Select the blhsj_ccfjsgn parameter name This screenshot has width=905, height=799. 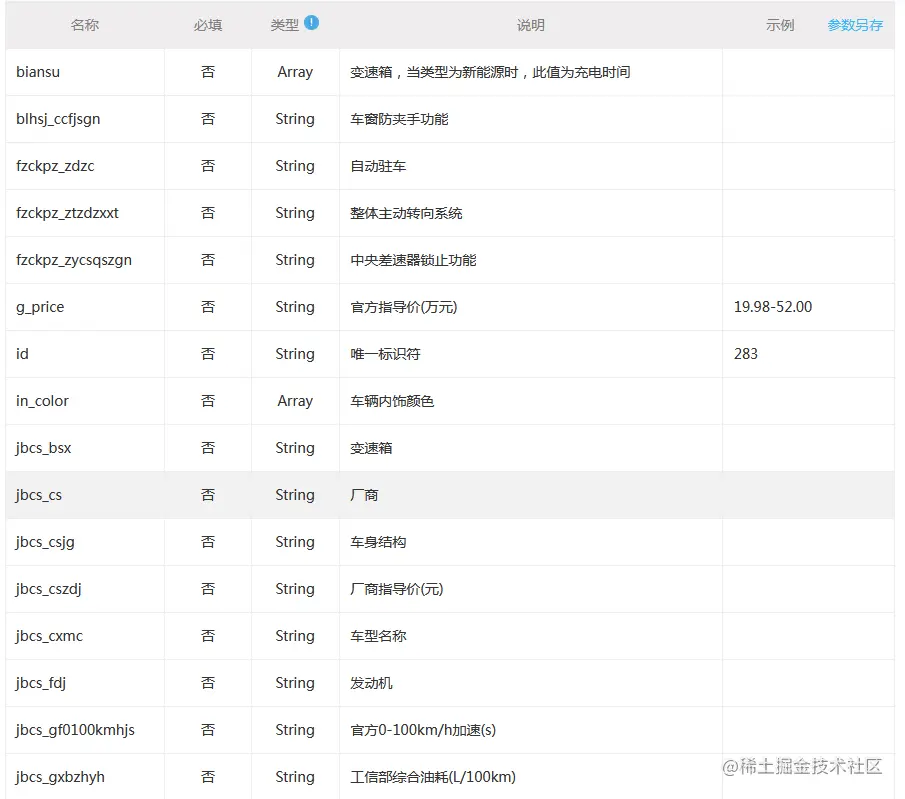point(58,119)
